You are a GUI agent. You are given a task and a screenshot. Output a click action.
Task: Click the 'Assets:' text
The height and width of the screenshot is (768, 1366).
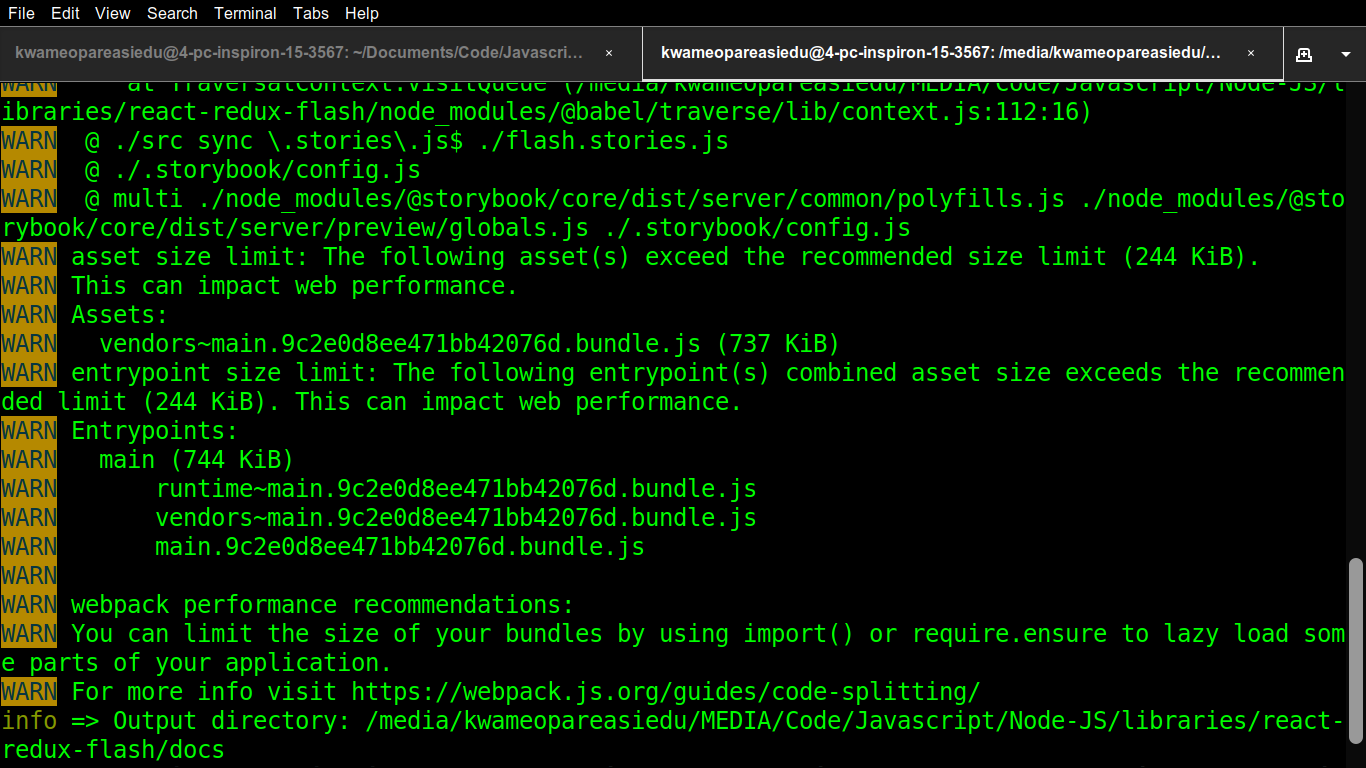point(119,315)
